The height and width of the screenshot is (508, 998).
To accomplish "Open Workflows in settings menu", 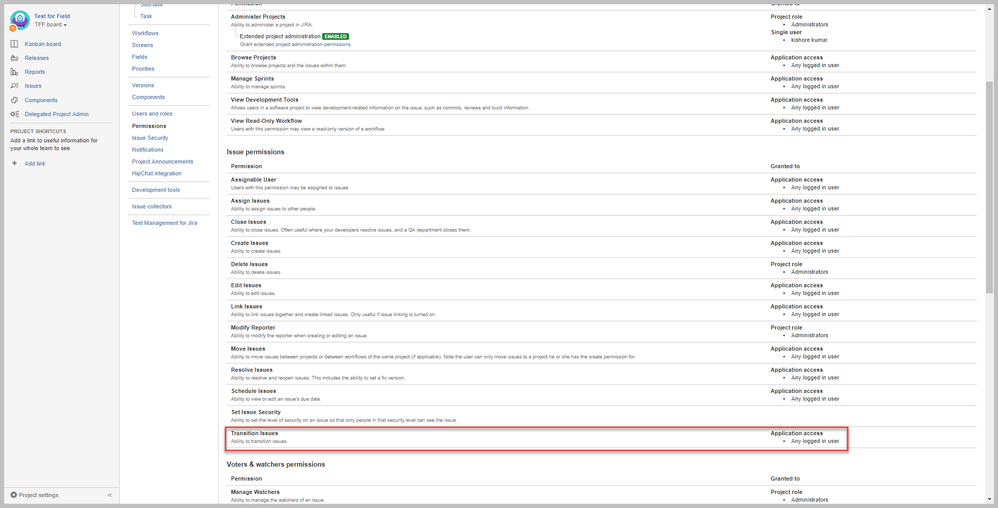I will pyautogui.click(x=145, y=33).
